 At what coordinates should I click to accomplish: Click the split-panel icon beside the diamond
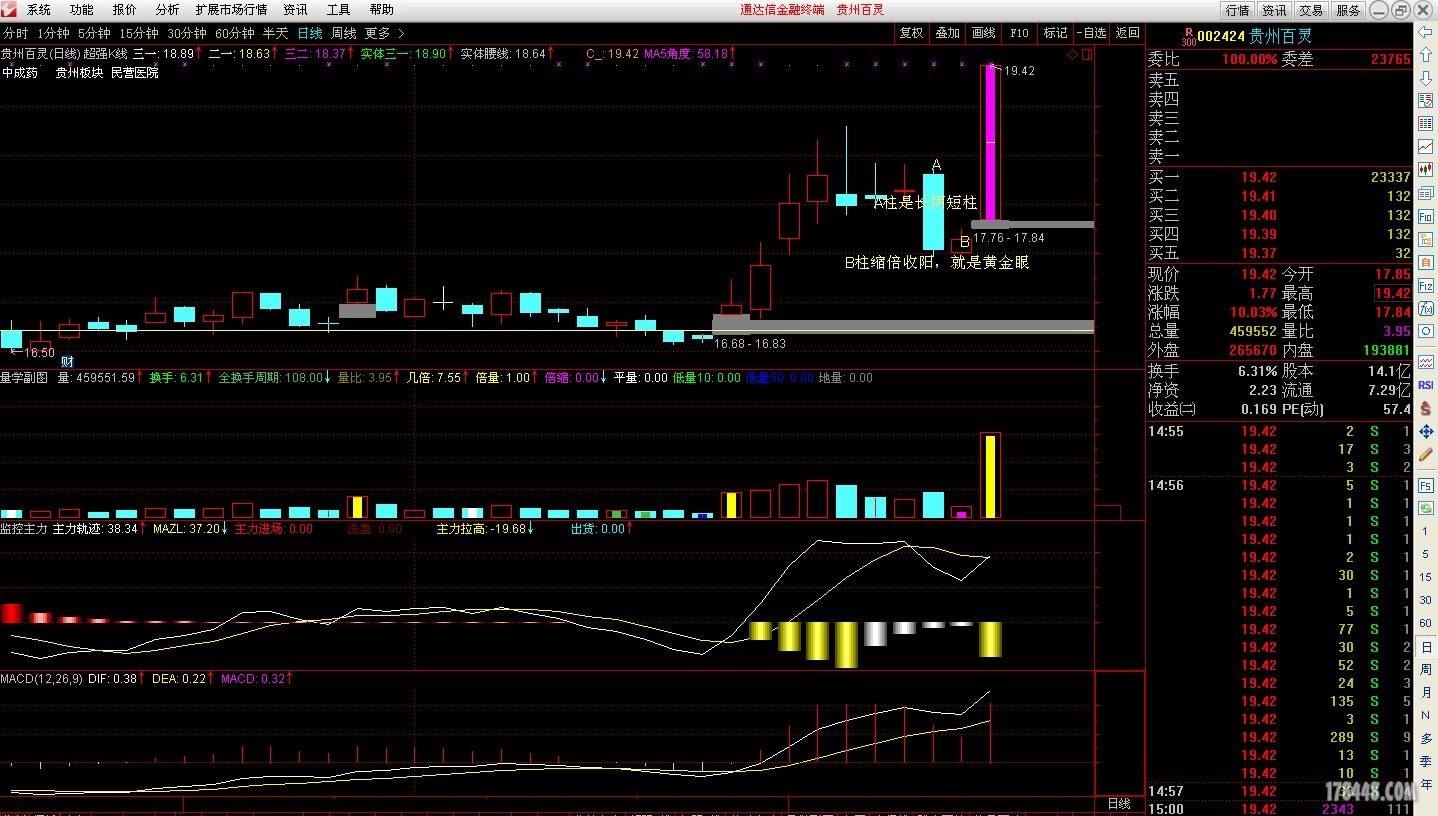click(1087, 54)
